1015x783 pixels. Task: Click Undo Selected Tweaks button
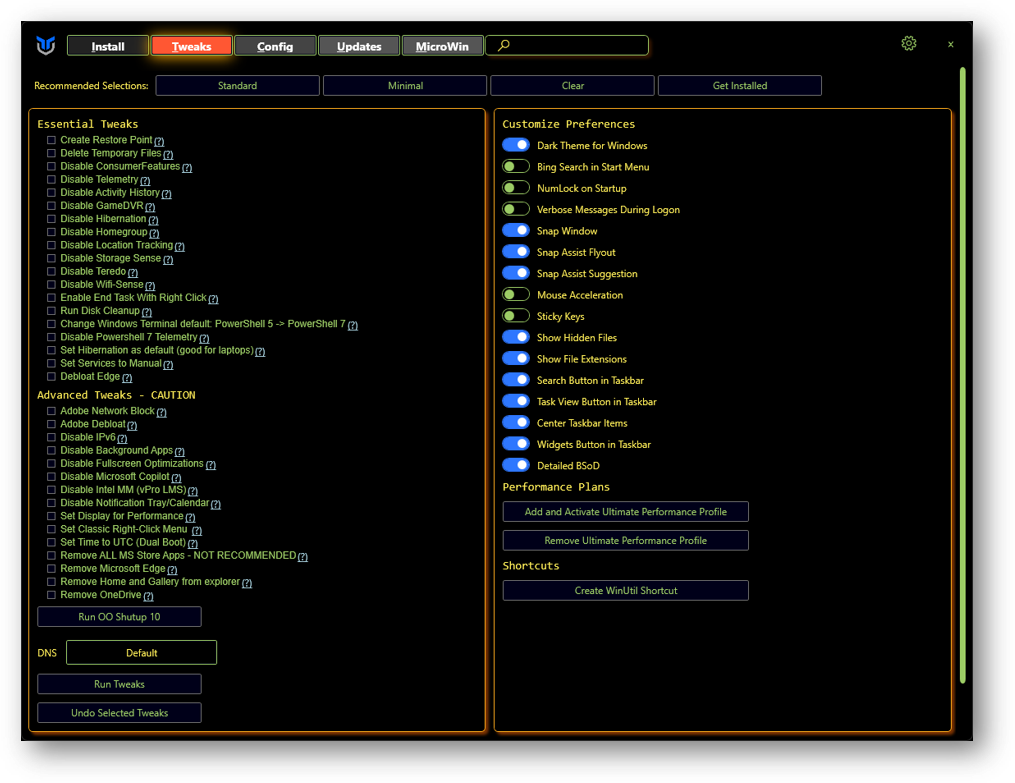pos(119,712)
